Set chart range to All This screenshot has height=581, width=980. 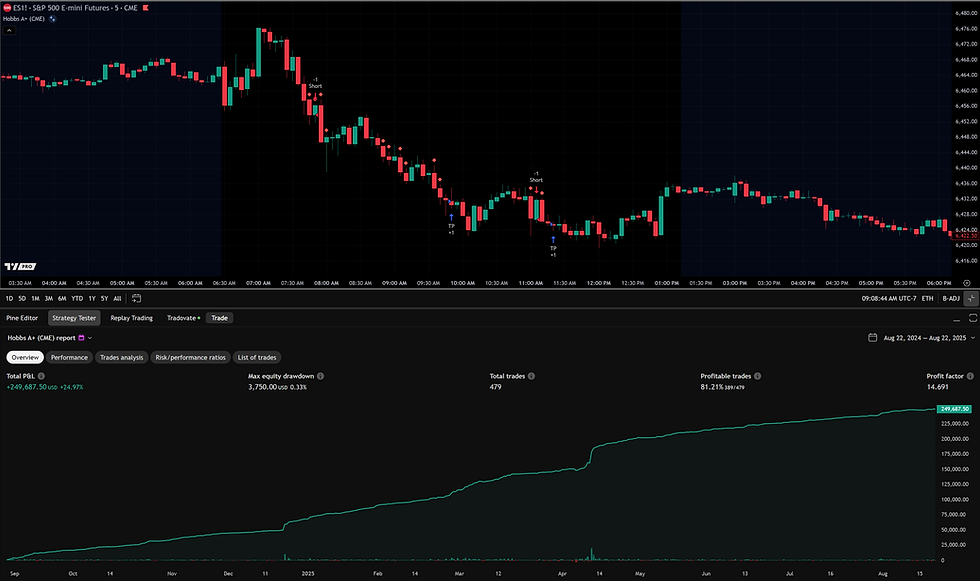pyautogui.click(x=117, y=299)
